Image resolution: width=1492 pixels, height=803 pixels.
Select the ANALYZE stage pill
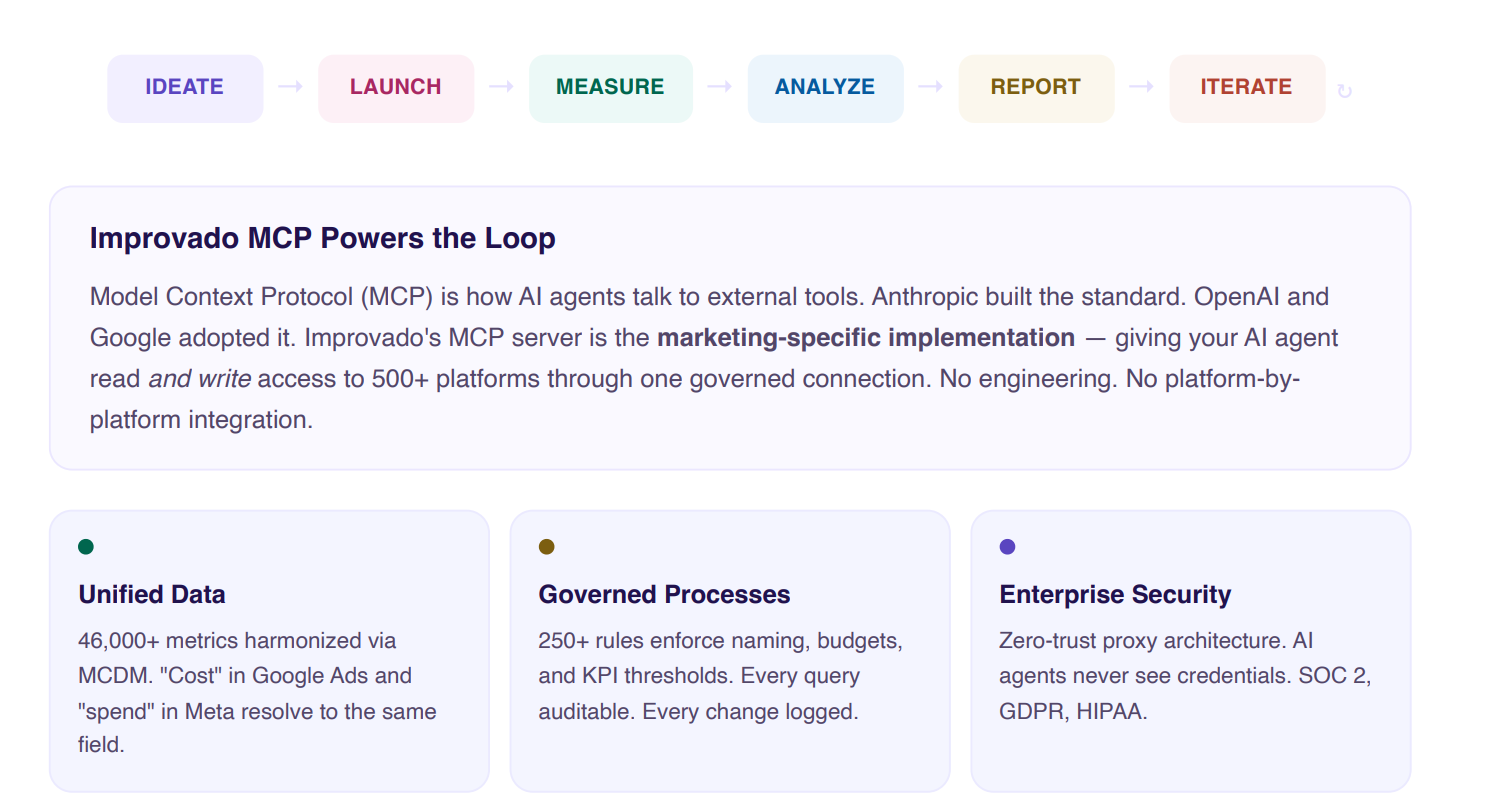(825, 88)
